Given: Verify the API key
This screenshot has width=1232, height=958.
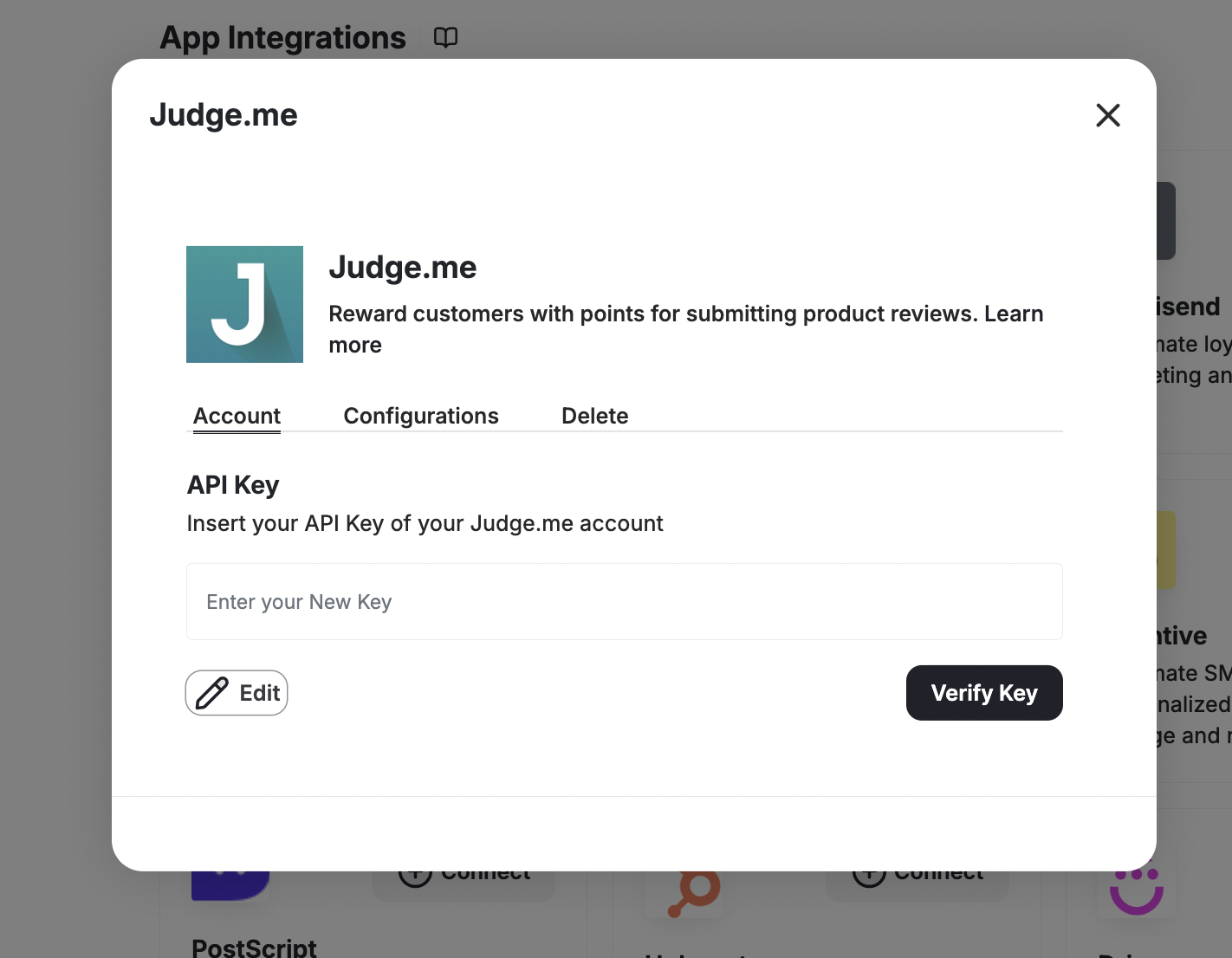Looking at the screenshot, I should tap(984, 693).
